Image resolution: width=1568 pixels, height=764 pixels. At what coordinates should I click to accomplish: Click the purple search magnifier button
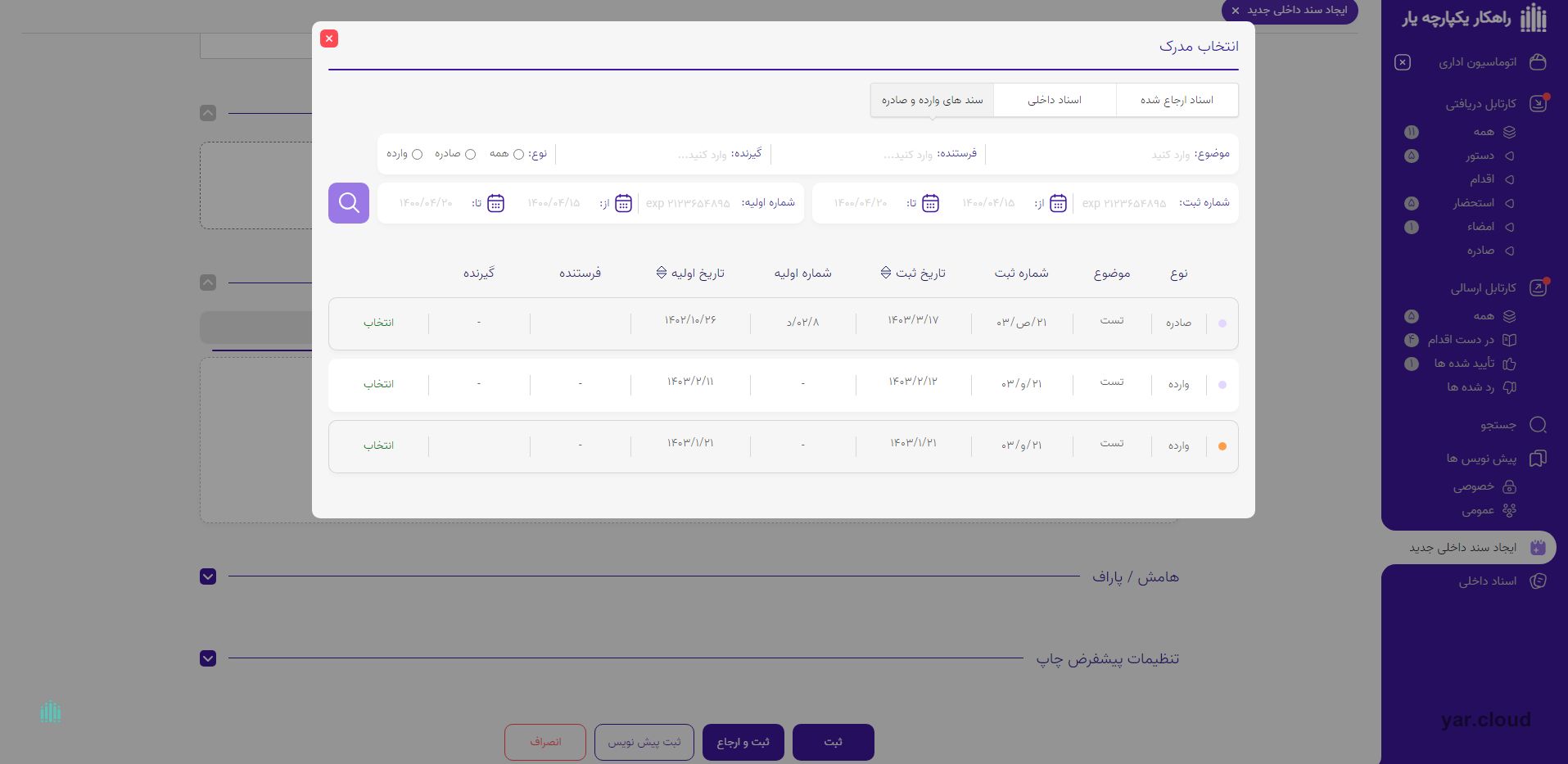click(x=349, y=203)
